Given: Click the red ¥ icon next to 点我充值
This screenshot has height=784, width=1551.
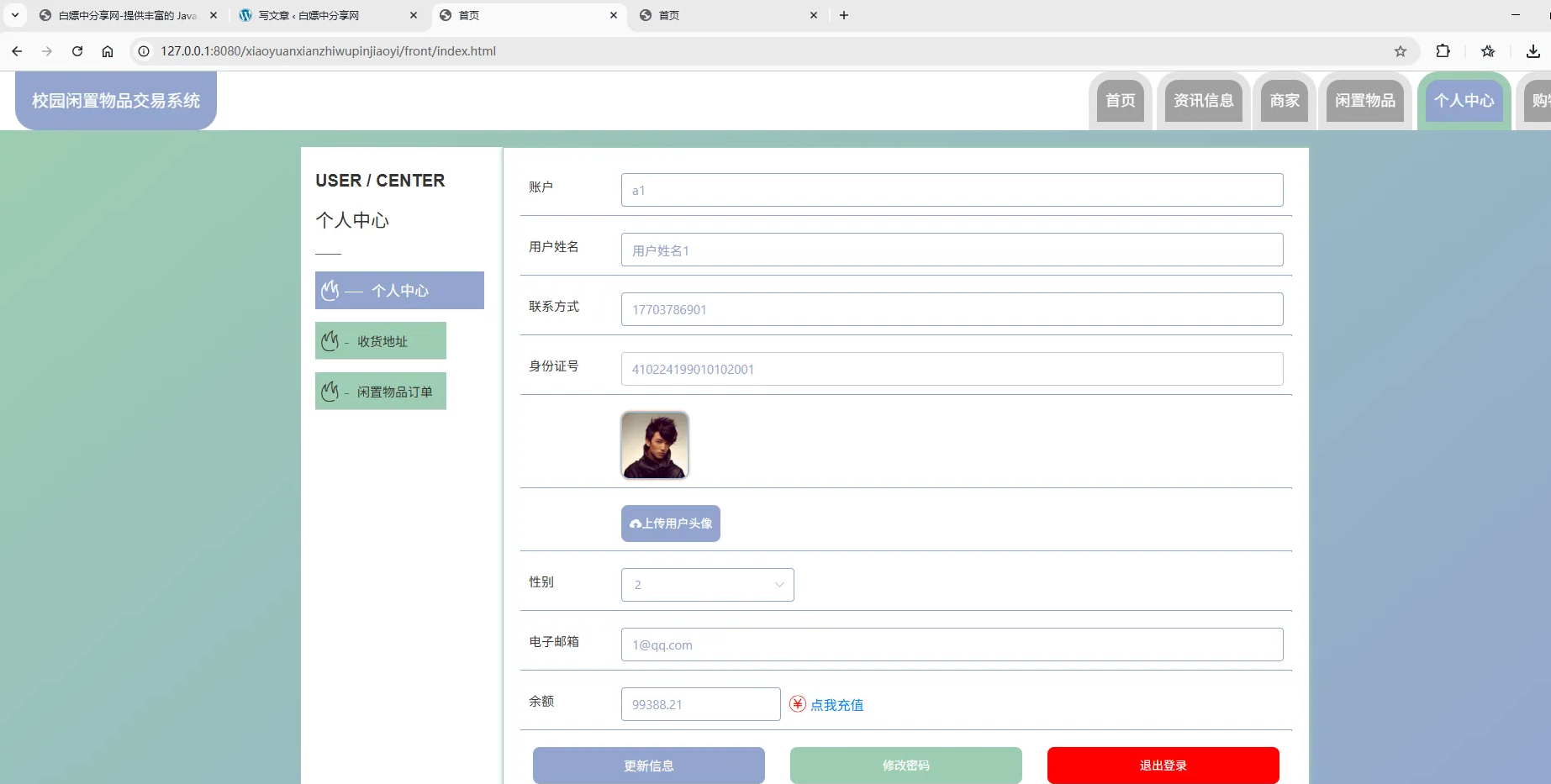Looking at the screenshot, I should coord(796,704).
